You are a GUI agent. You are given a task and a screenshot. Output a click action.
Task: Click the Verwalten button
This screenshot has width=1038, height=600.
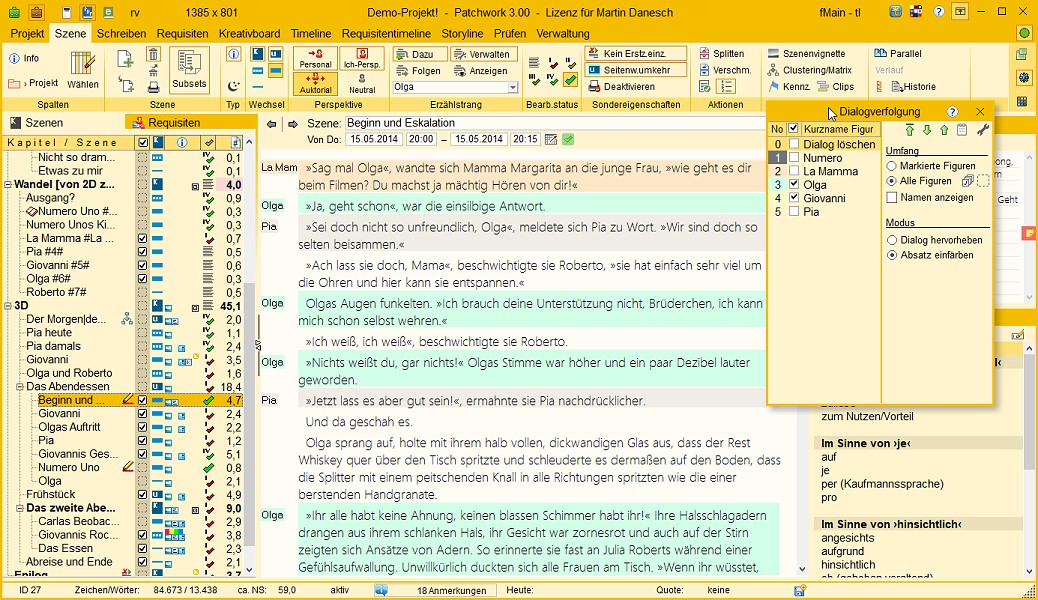[484, 54]
